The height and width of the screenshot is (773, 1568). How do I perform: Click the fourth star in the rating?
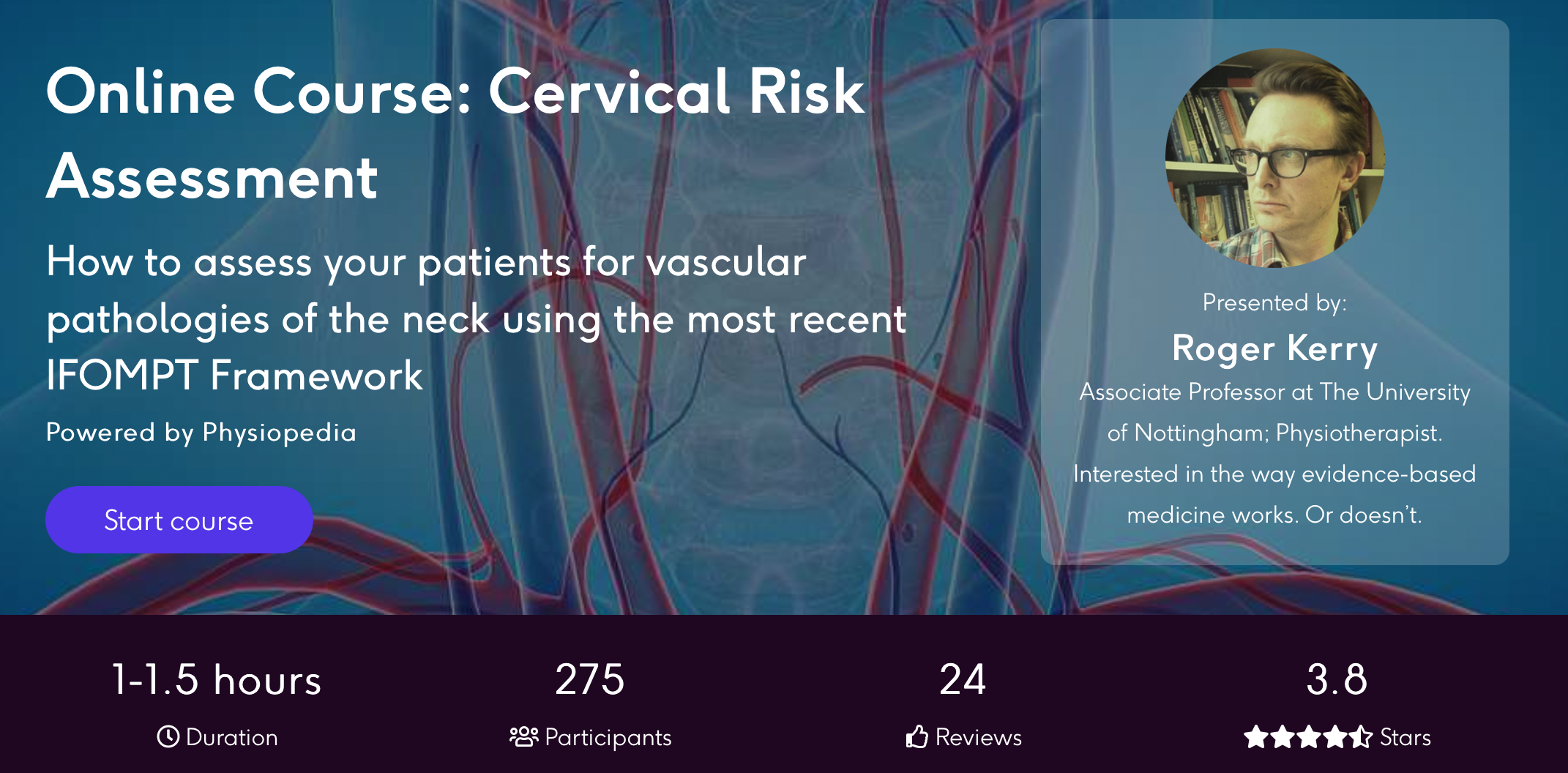(1335, 736)
